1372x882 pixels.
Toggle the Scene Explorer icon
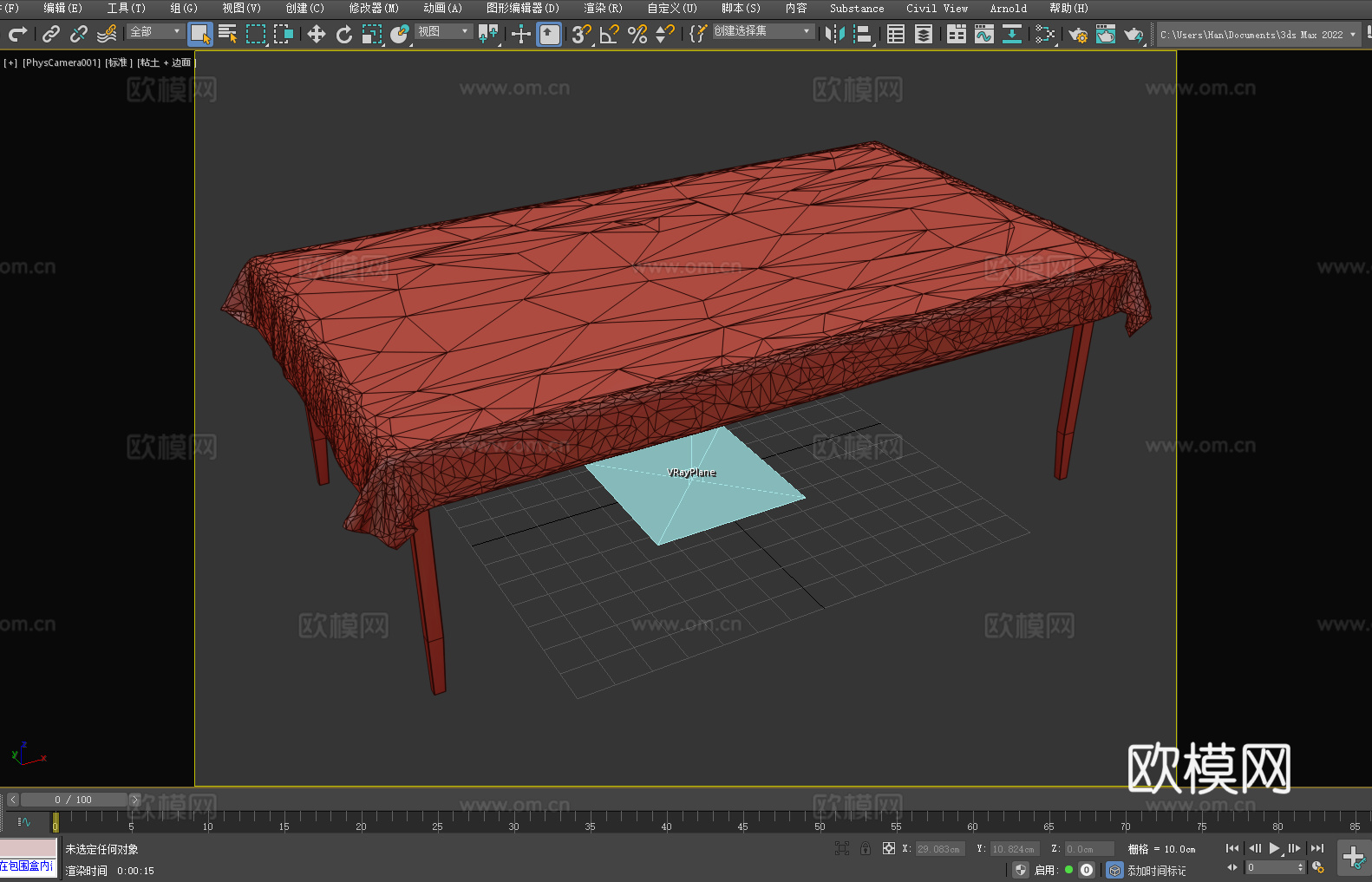896,34
